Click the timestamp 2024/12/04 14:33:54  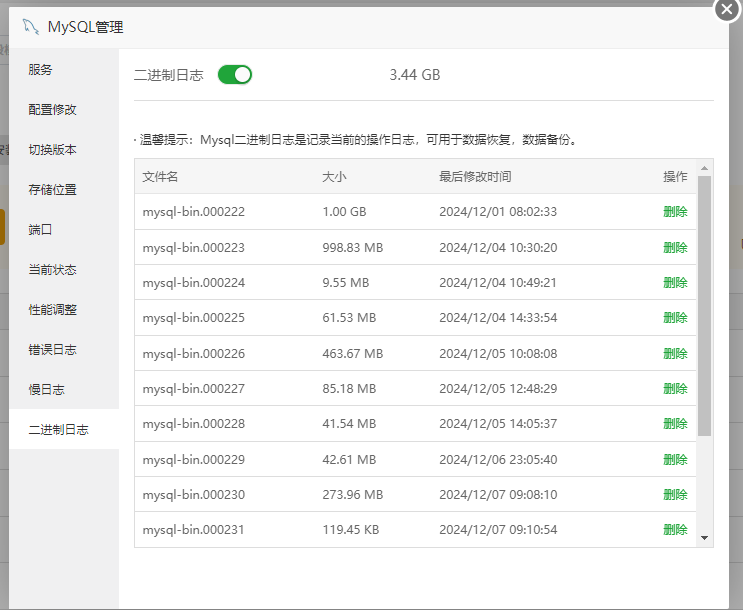498,318
